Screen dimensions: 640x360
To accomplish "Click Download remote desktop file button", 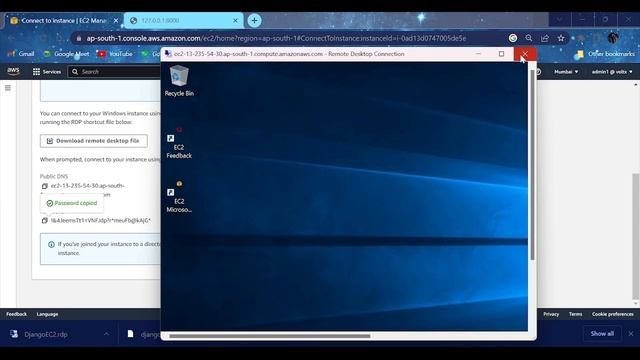I will click(x=94, y=141).
